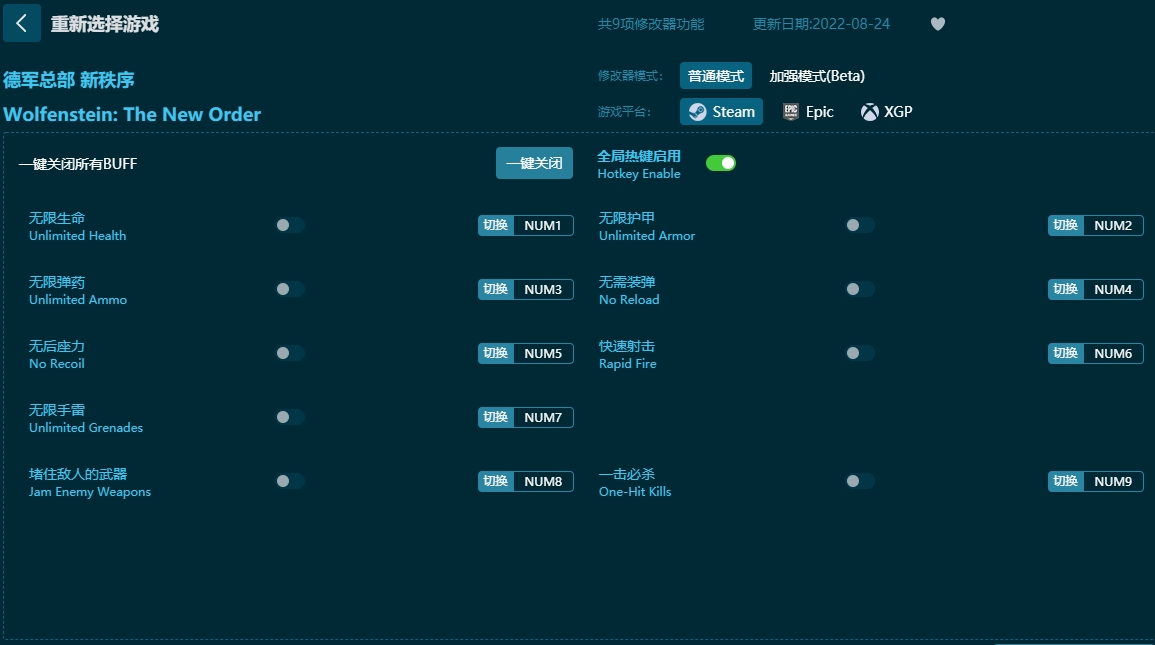The height and width of the screenshot is (645, 1155).
Task: Choose Steam platform text
Action: [x=733, y=112]
